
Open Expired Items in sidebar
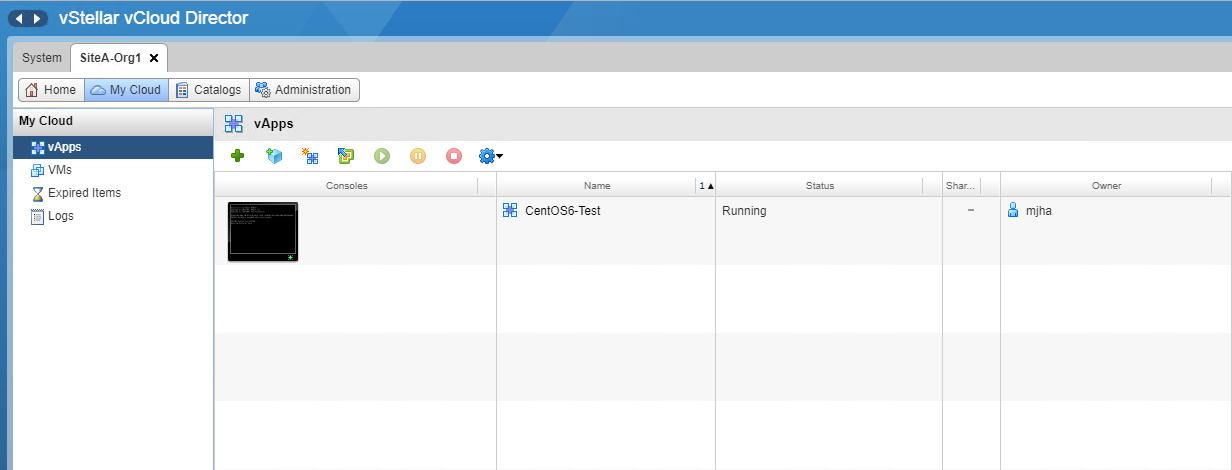point(84,193)
